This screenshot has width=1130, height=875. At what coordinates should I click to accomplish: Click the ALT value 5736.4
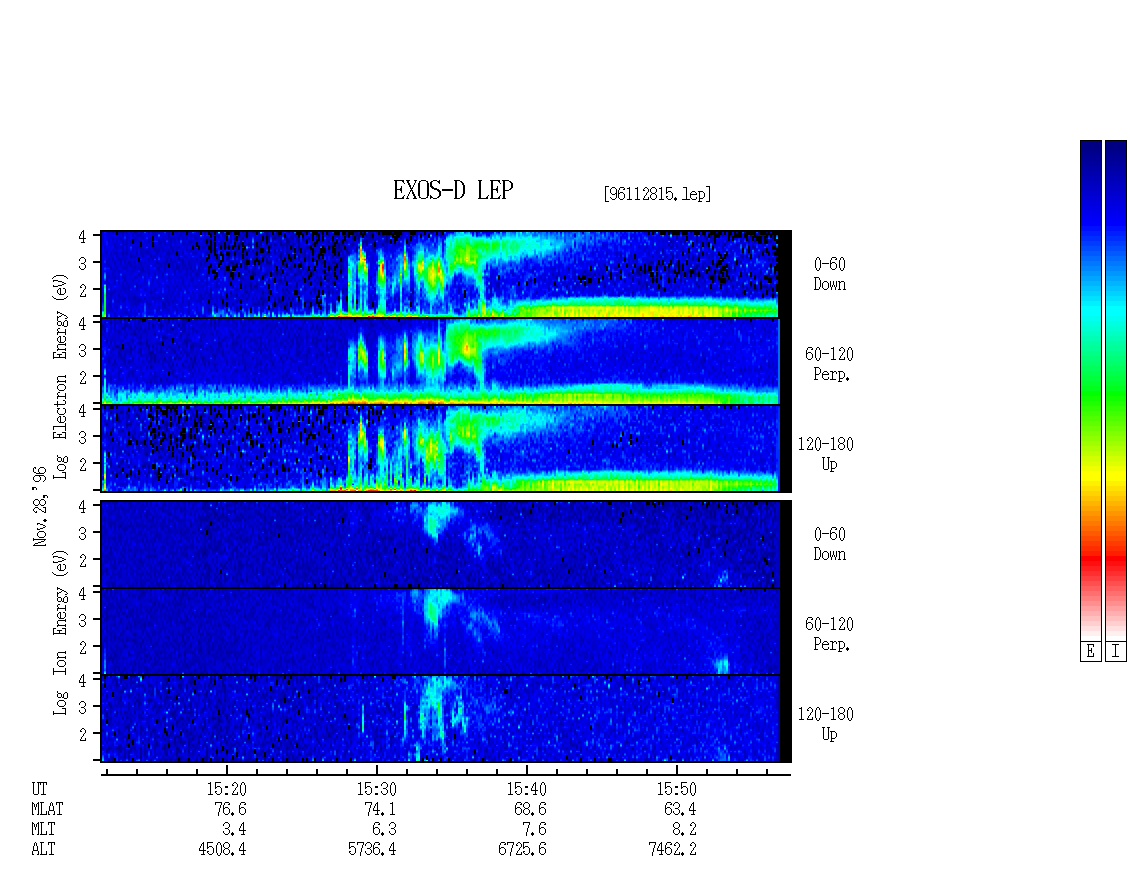coord(373,849)
